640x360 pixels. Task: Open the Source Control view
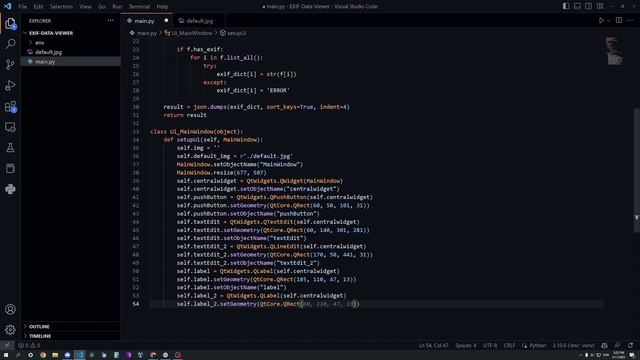pos(10,64)
